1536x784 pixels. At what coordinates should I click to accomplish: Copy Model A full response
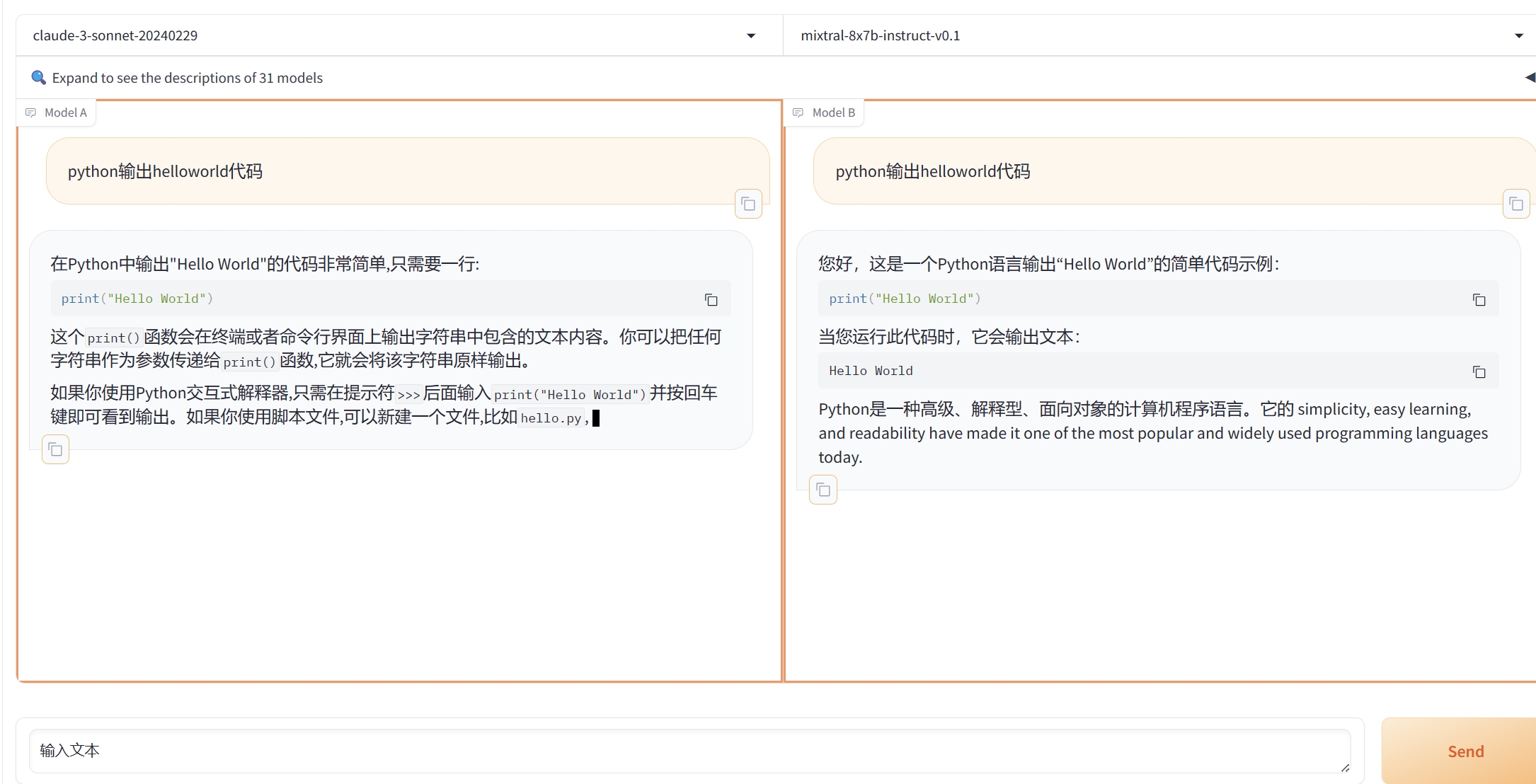point(55,450)
